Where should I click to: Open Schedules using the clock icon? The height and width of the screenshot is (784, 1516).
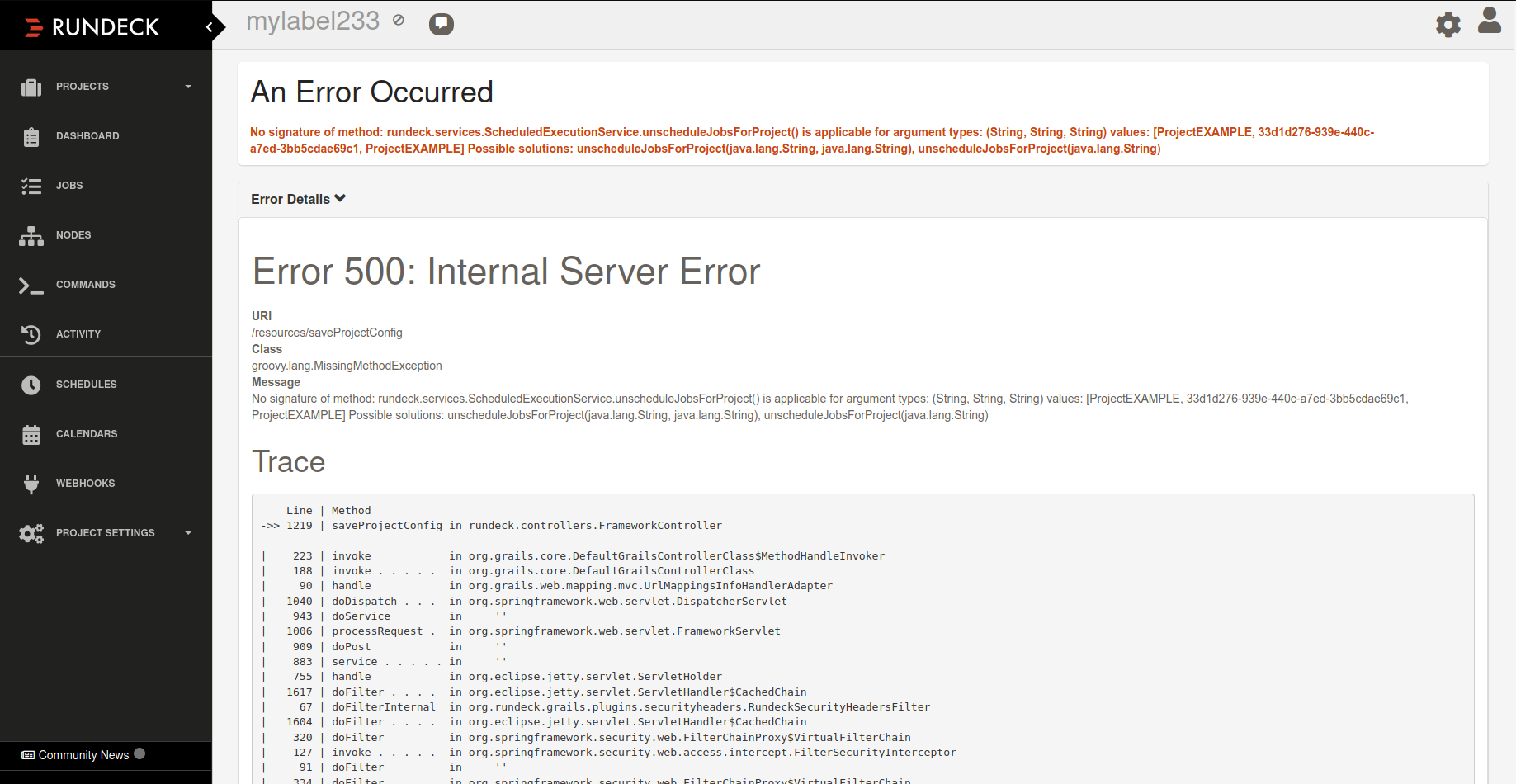coord(31,385)
